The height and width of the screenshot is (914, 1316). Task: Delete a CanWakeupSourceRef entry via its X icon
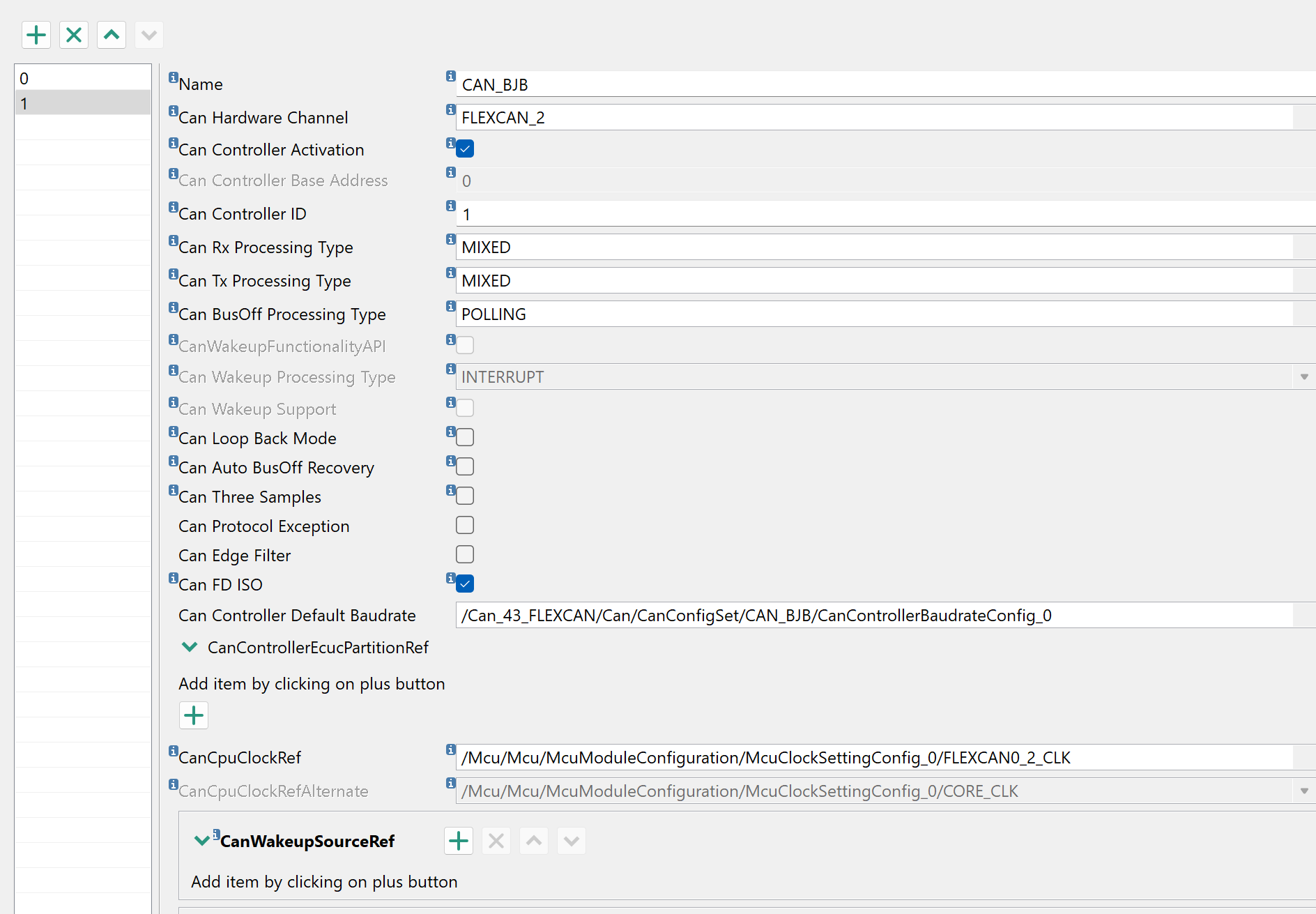(x=496, y=840)
